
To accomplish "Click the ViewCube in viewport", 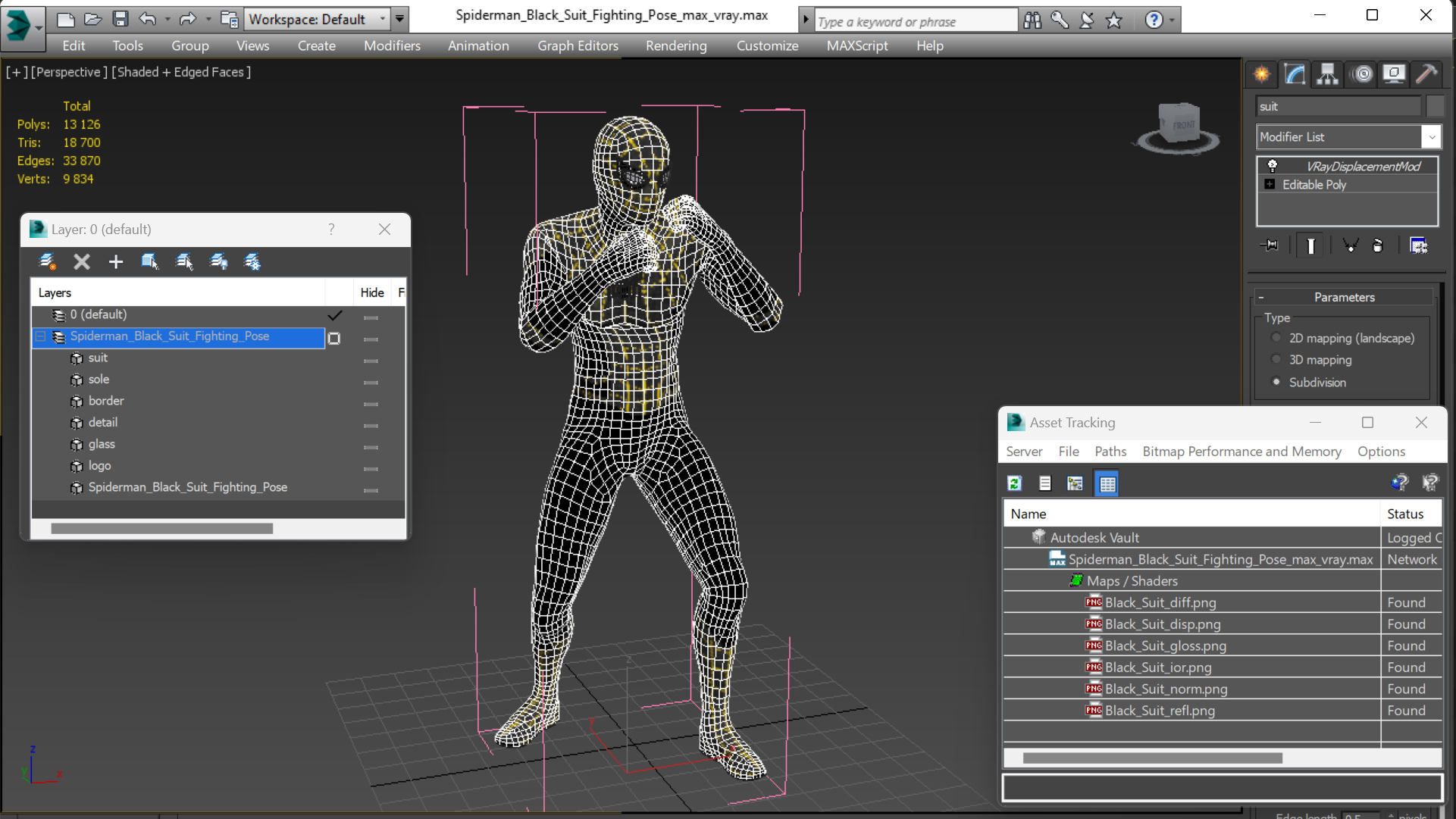I will coord(1179,127).
